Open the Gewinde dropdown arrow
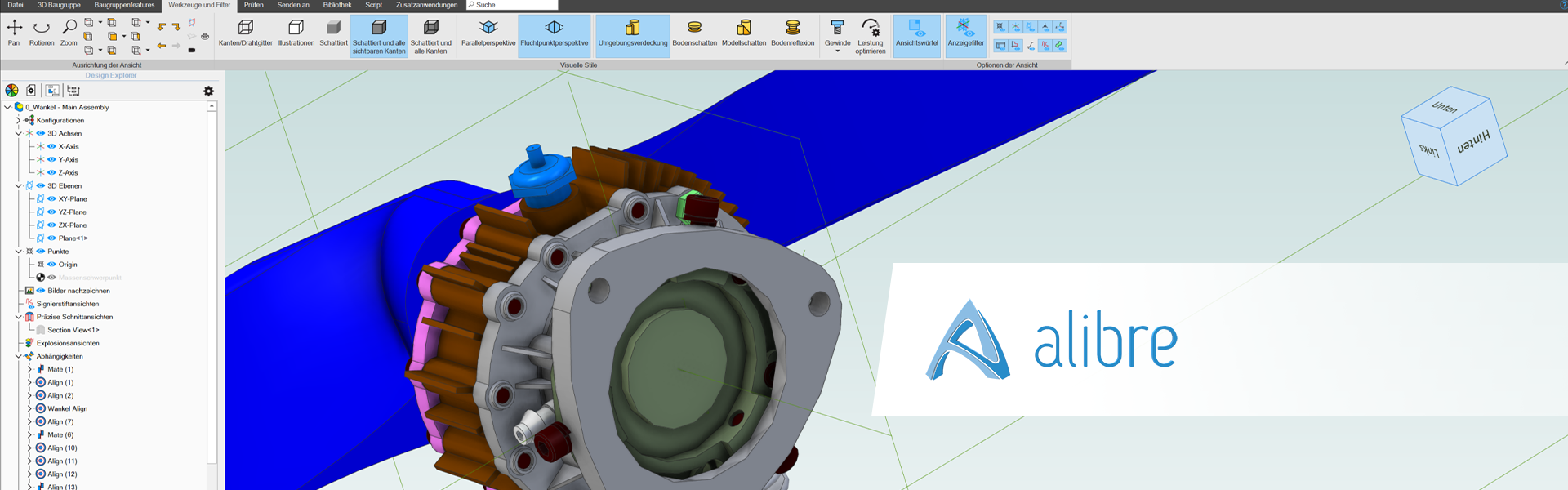Image resolution: width=1568 pixels, height=490 pixels. [837, 51]
